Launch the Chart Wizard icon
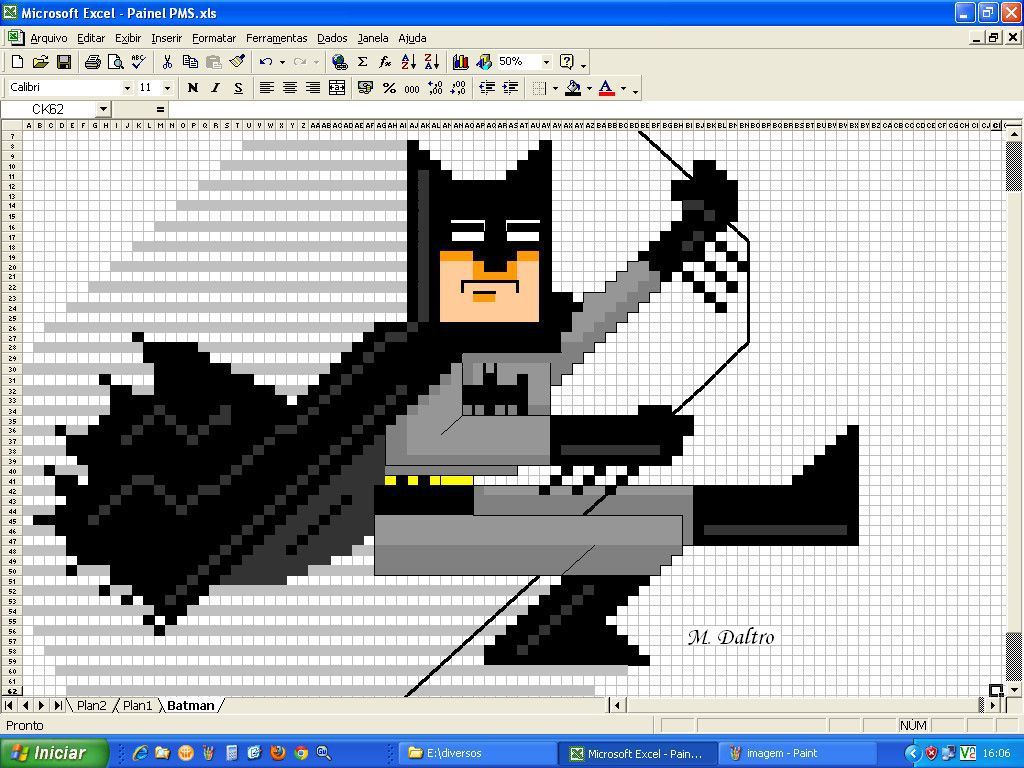Viewport: 1024px width, 768px height. [460, 62]
